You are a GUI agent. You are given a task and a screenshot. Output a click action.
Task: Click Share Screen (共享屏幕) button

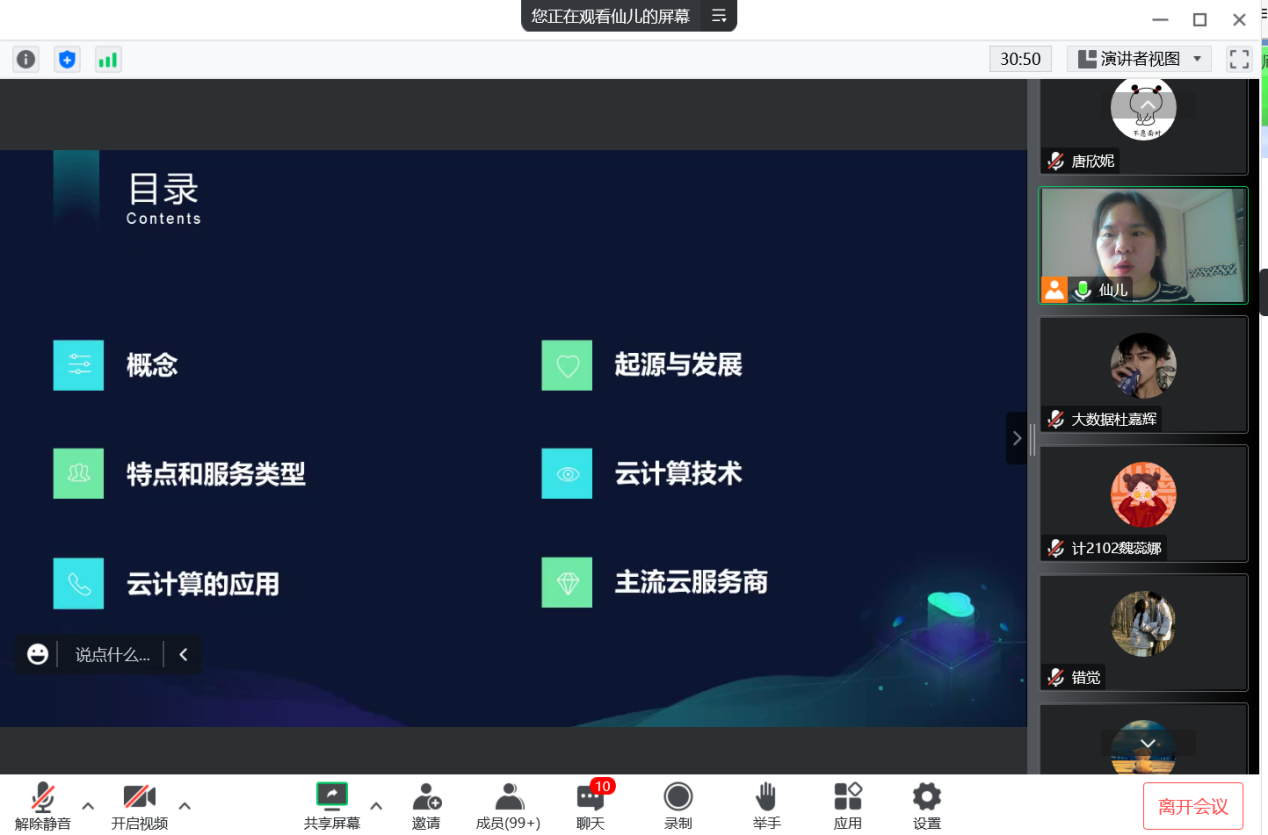[x=331, y=805]
